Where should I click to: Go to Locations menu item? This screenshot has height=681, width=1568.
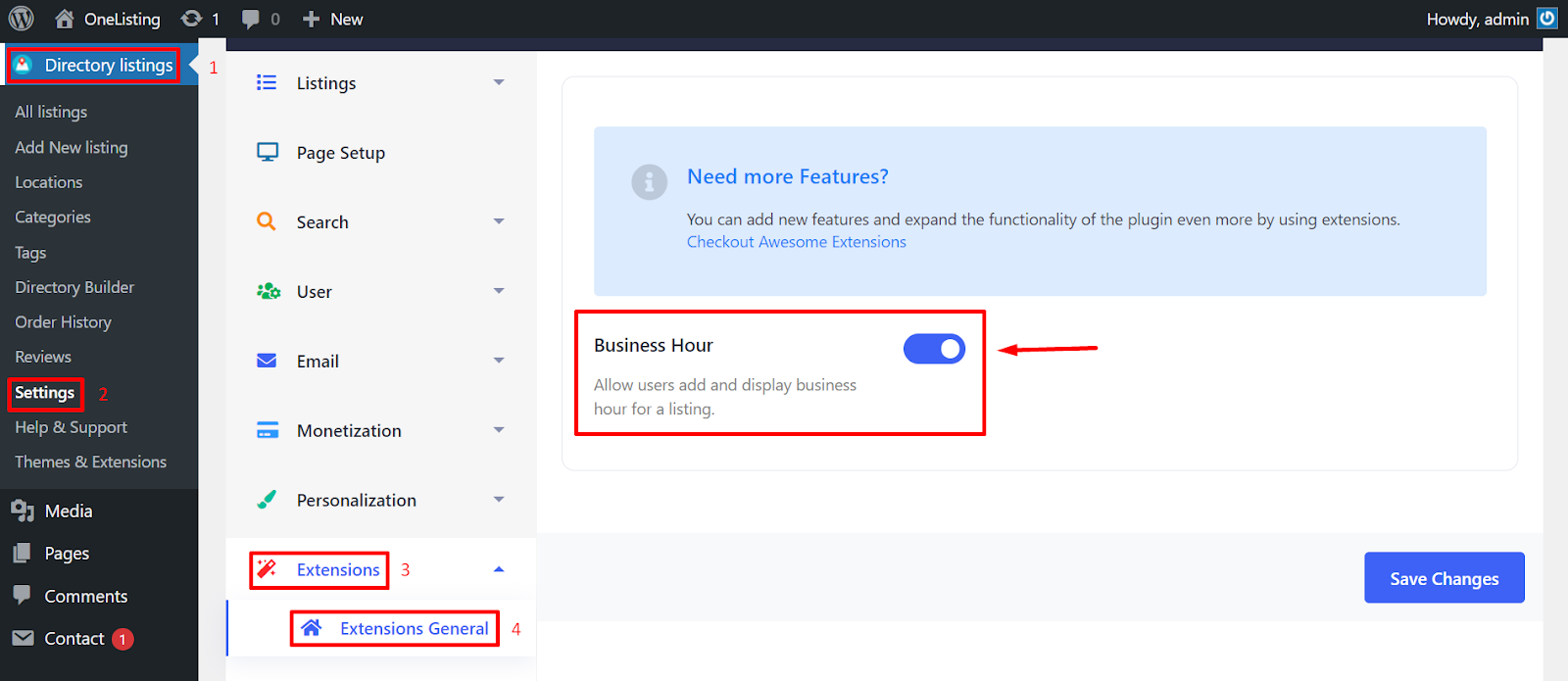(x=49, y=182)
